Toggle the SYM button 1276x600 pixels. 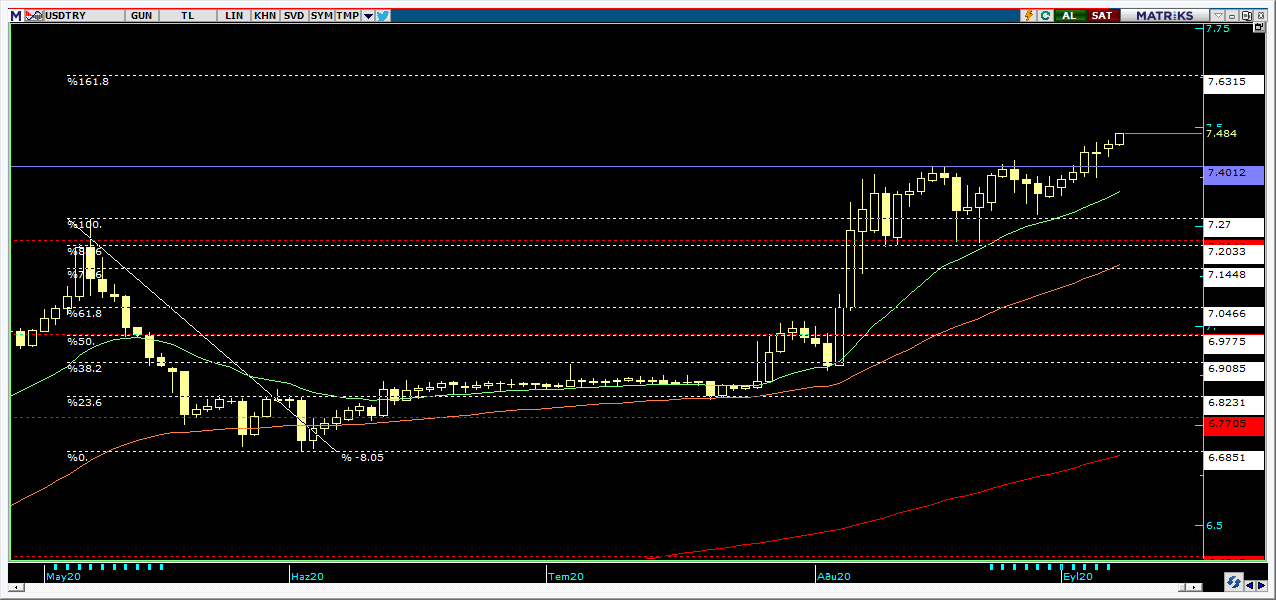[321, 15]
